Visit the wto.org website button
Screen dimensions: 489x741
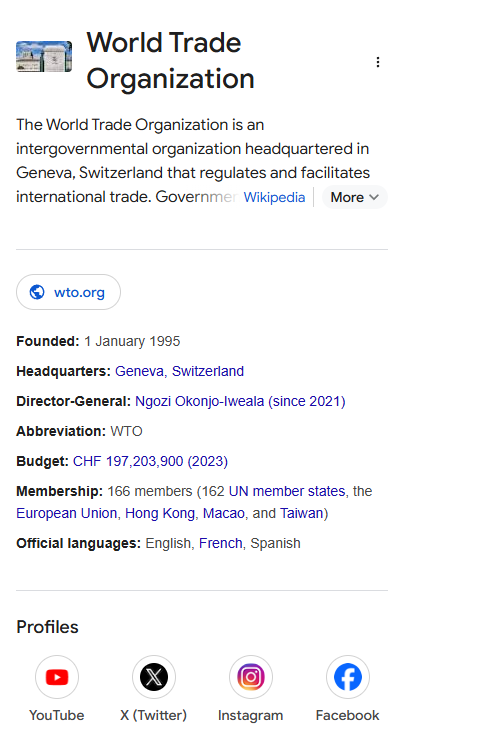[x=69, y=292]
